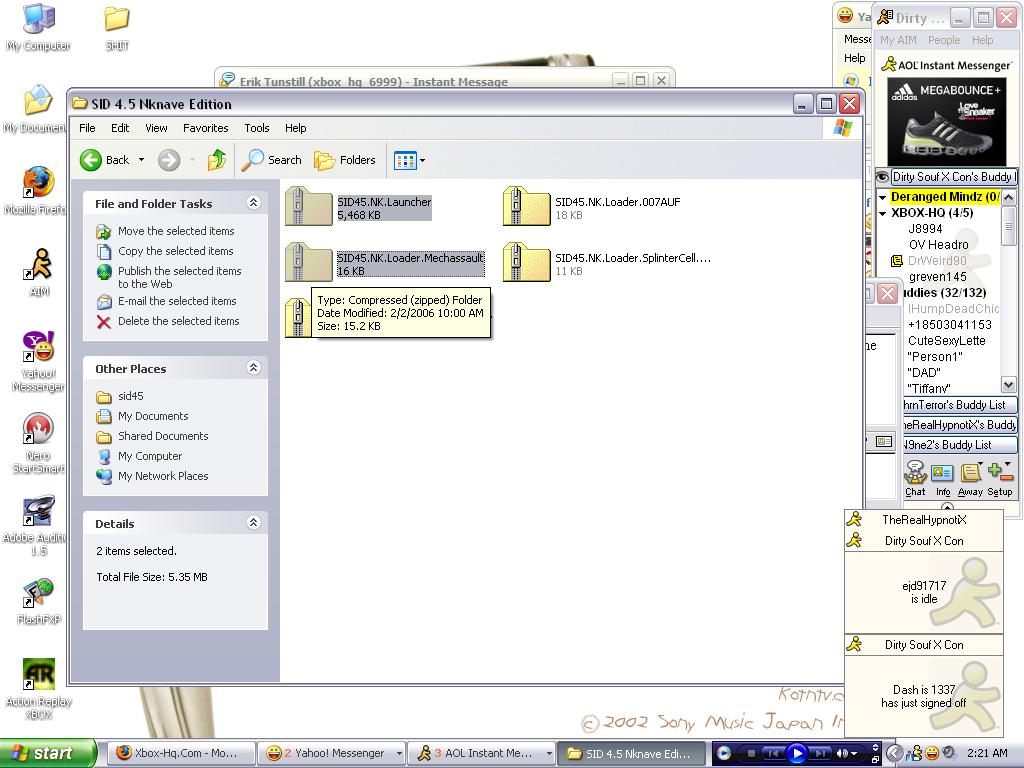Click the Explorer Forward arrow

tap(168, 160)
